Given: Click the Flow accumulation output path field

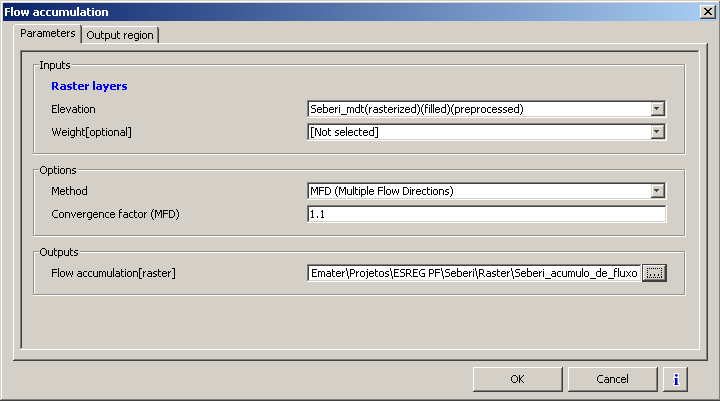Looking at the screenshot, I should [x=473, y=273].
